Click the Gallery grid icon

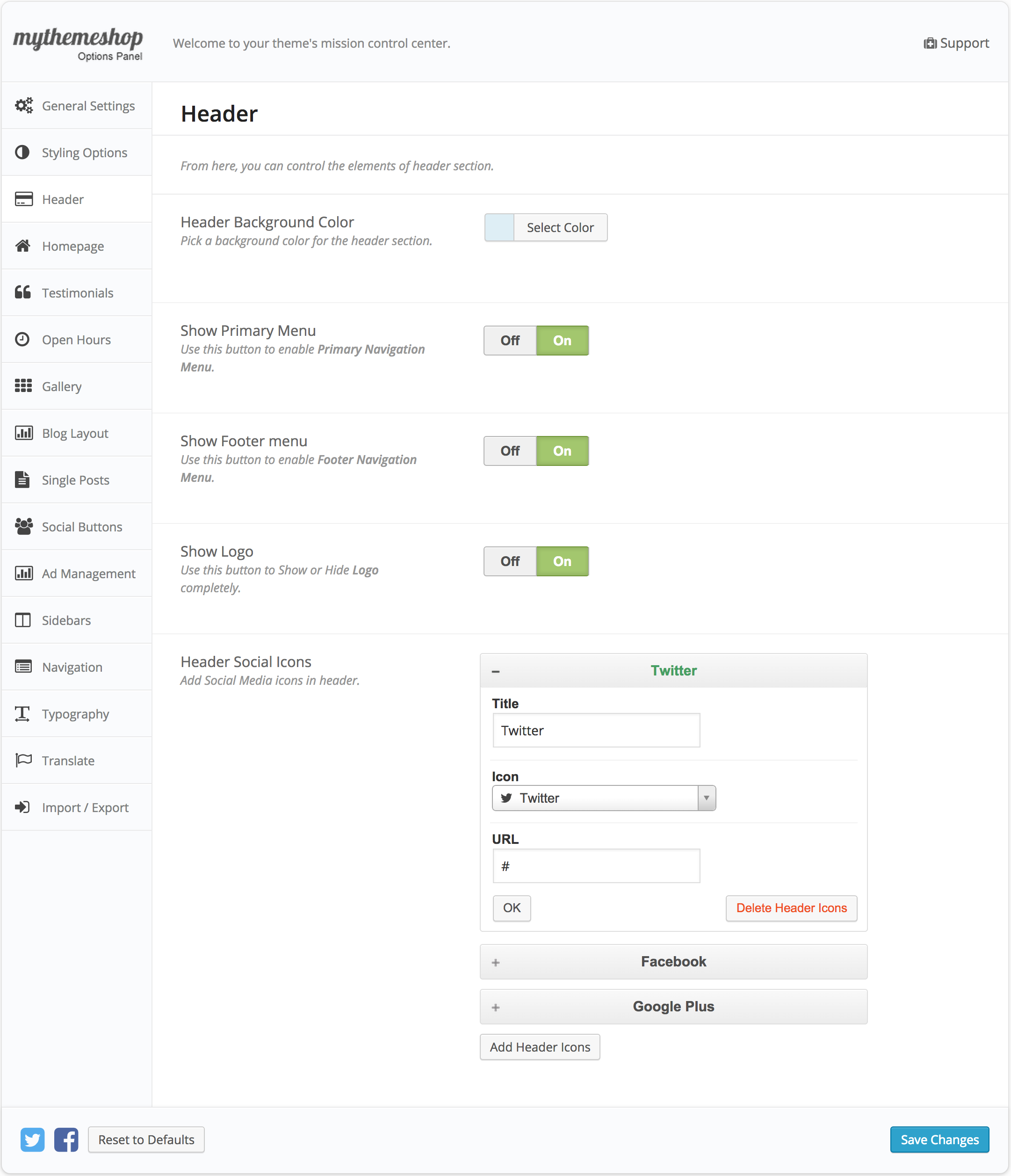click(23, 386)
